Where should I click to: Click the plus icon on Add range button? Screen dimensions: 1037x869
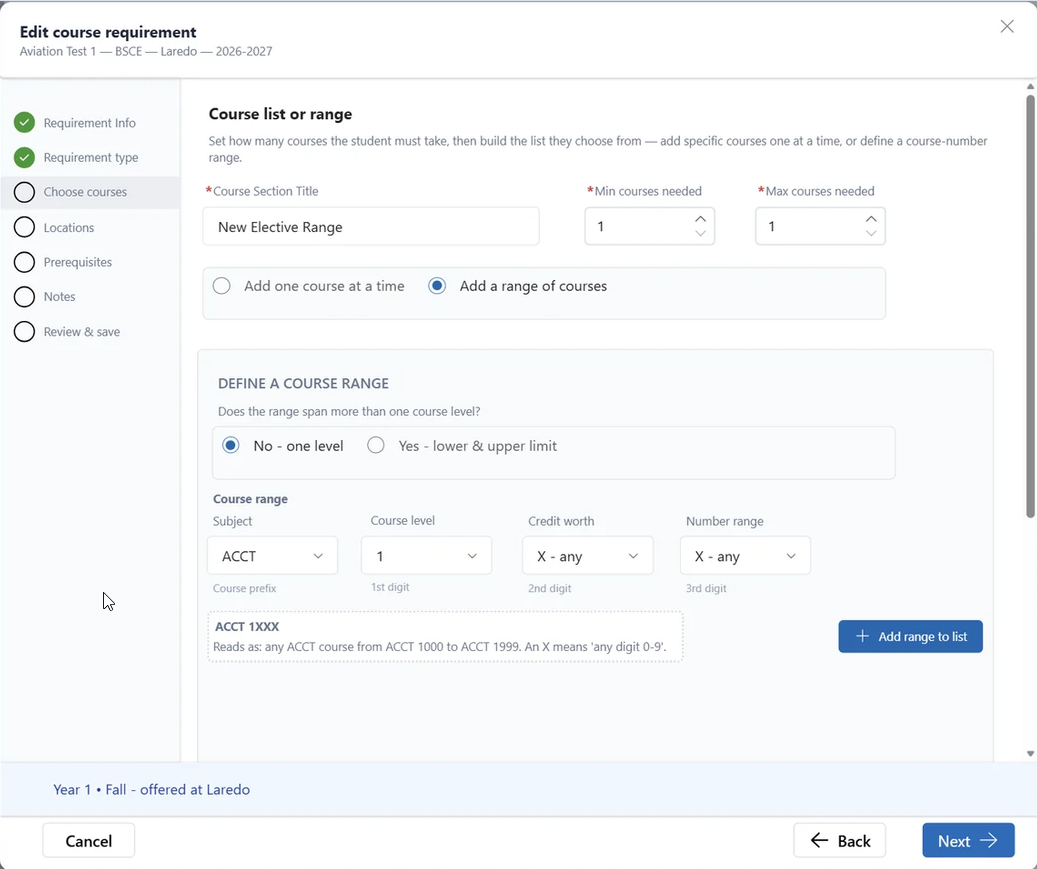862,636
